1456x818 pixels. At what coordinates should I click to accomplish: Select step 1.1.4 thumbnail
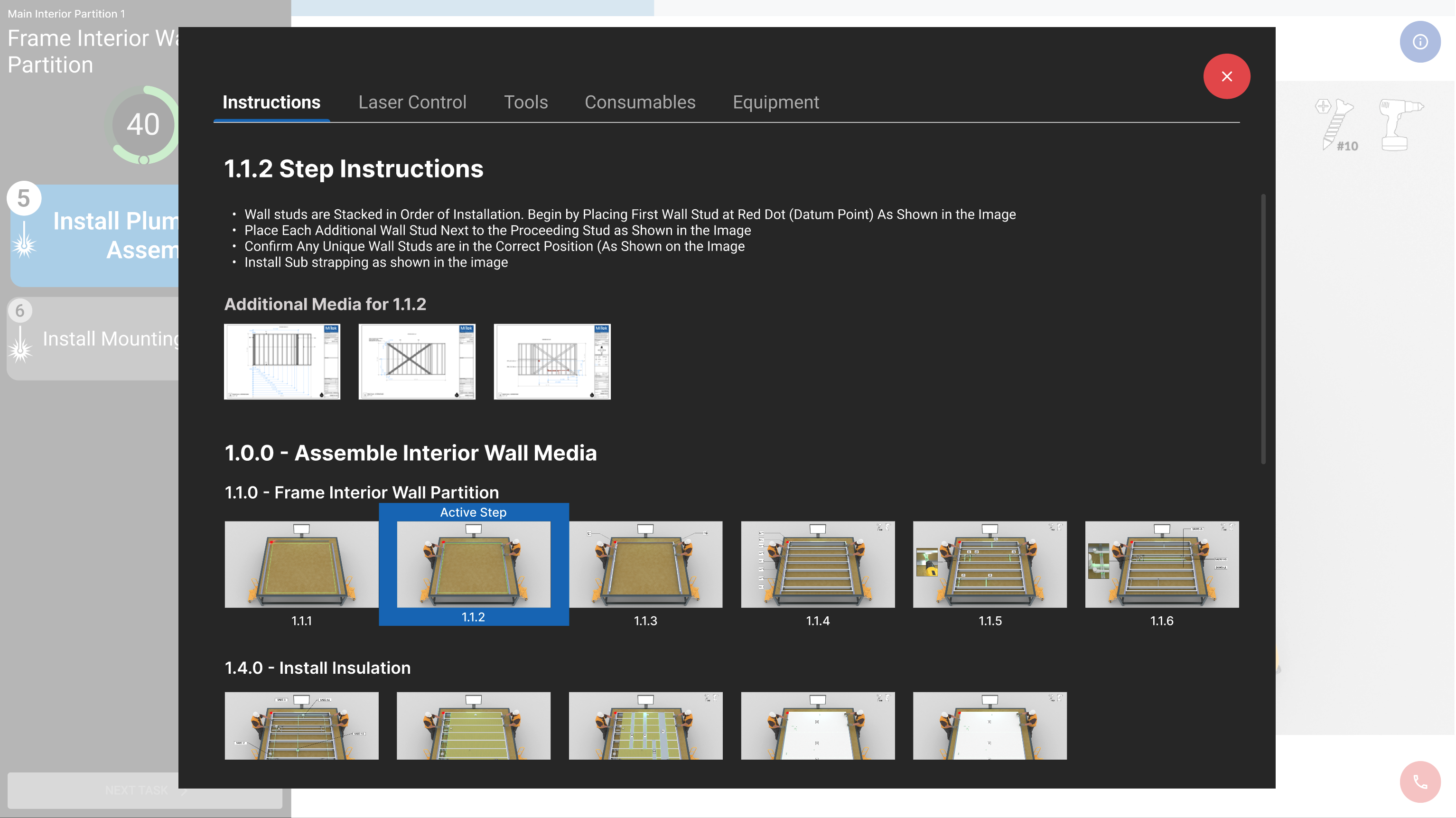tap(817, 564)
